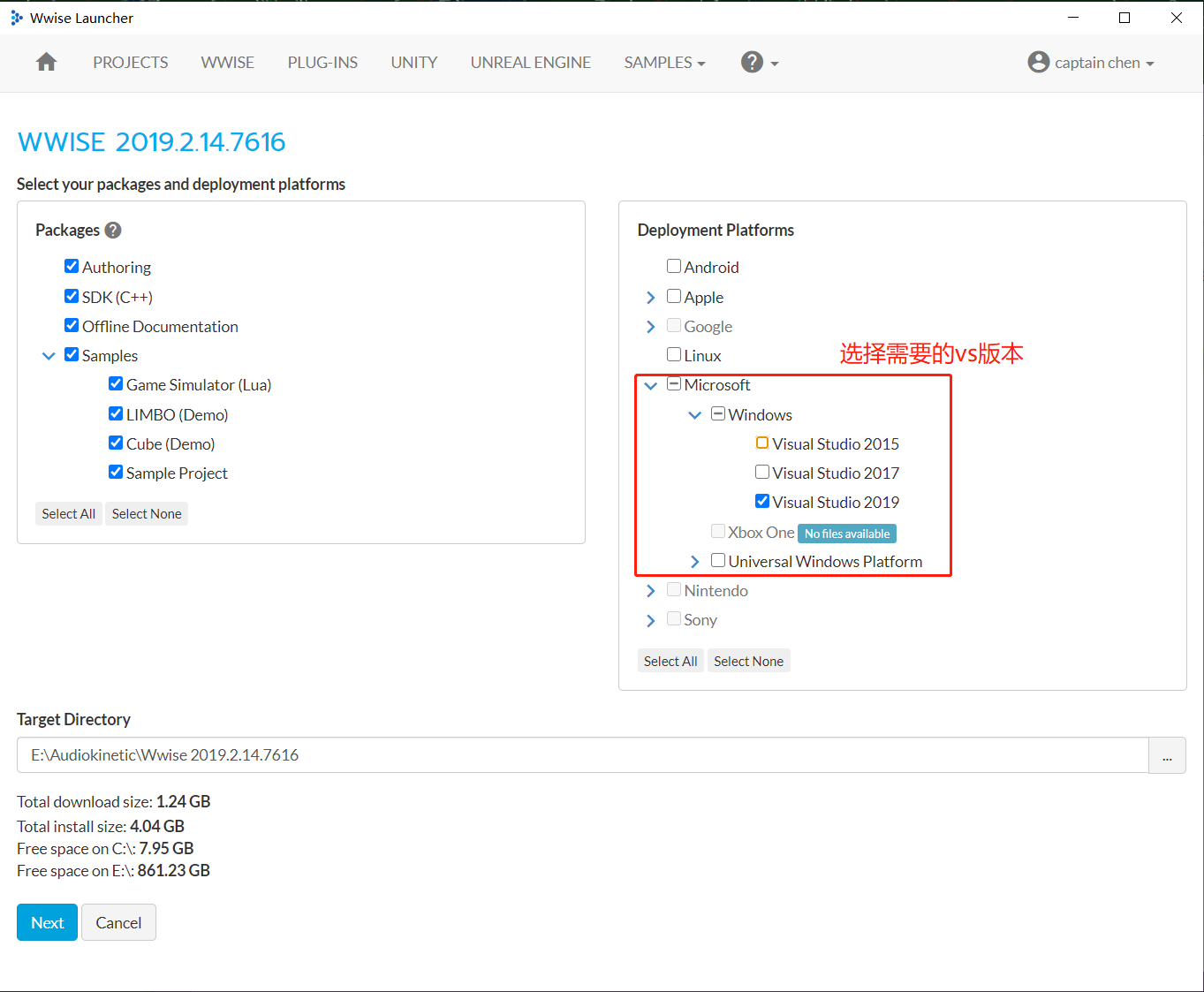Uncheck Offline Documentation
1204x992 pixels.
pos(72,325)
